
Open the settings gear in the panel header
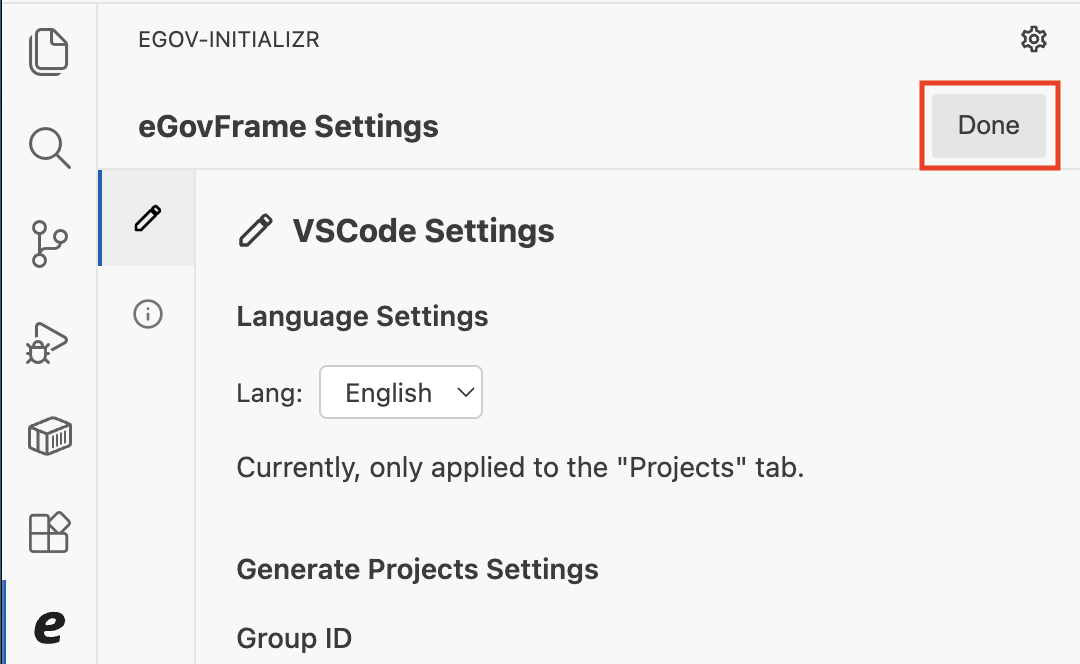point(1034,39)
